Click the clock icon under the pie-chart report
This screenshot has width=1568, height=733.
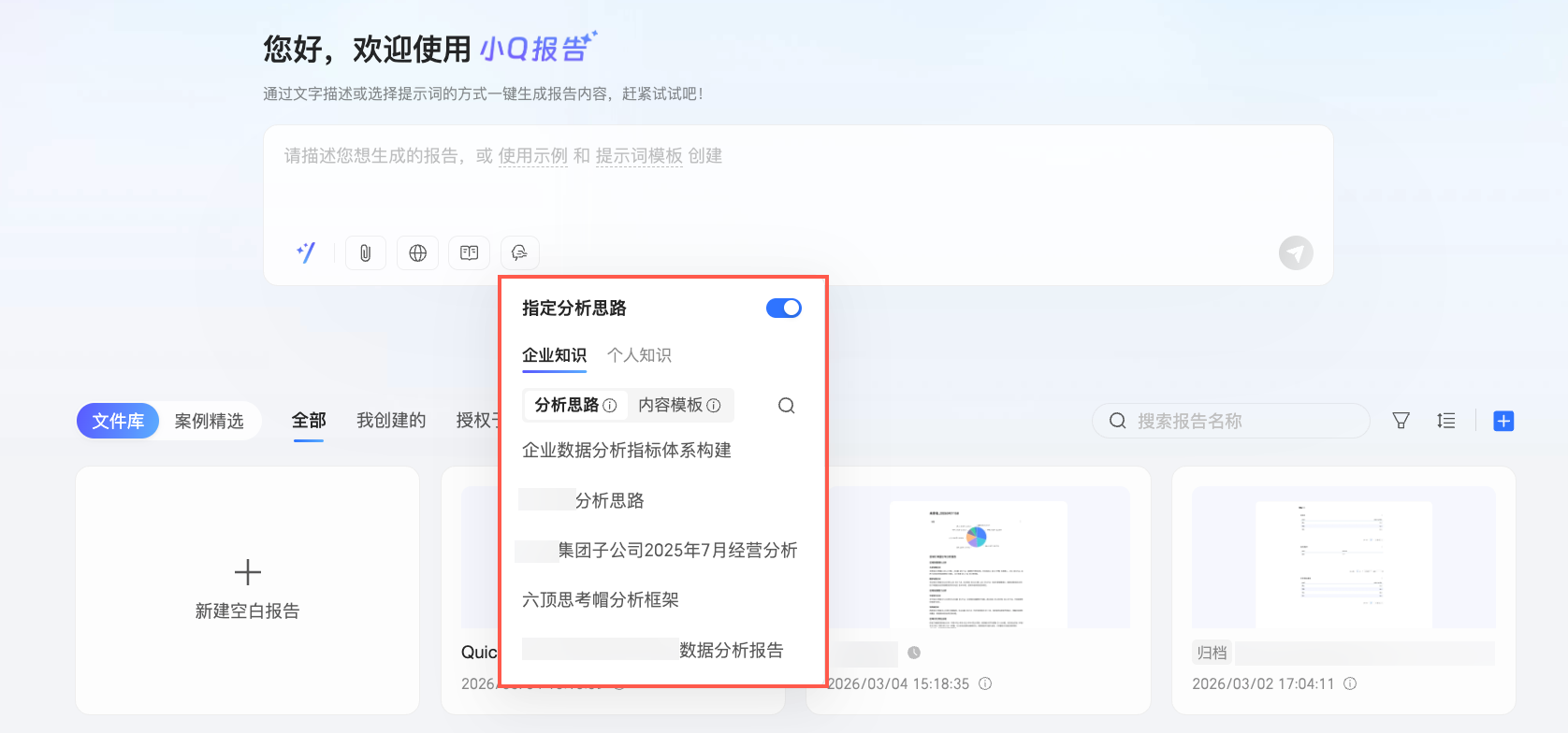(914, 653)
